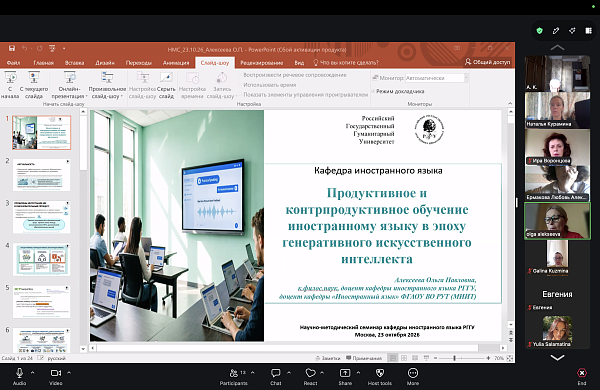
Task: Expand Chat options caret
Action: 289,372
